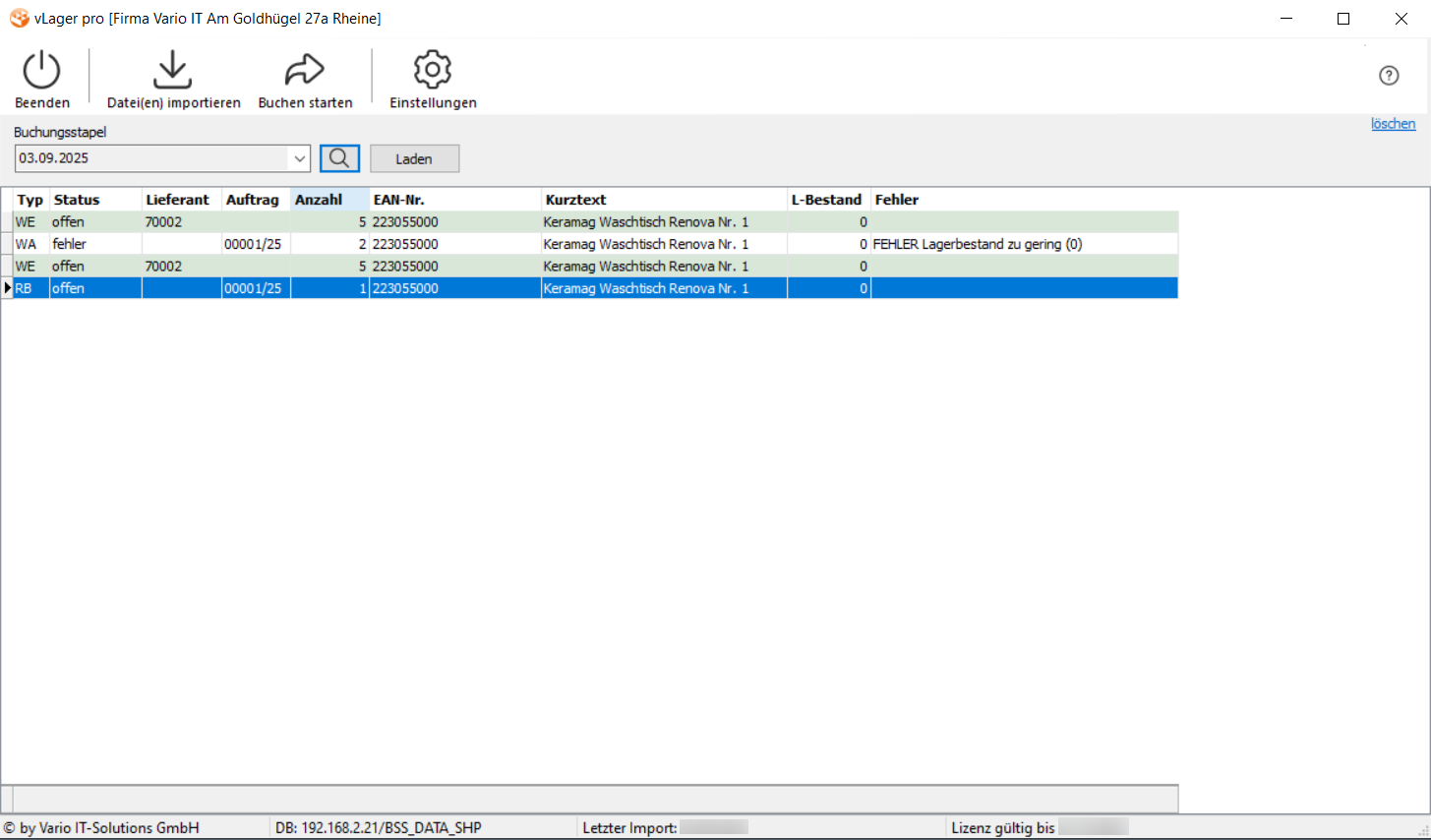Viewport: 1431px width, 840px height.
Task: Minimize the vLager pro window
Action: point(1287,19)
